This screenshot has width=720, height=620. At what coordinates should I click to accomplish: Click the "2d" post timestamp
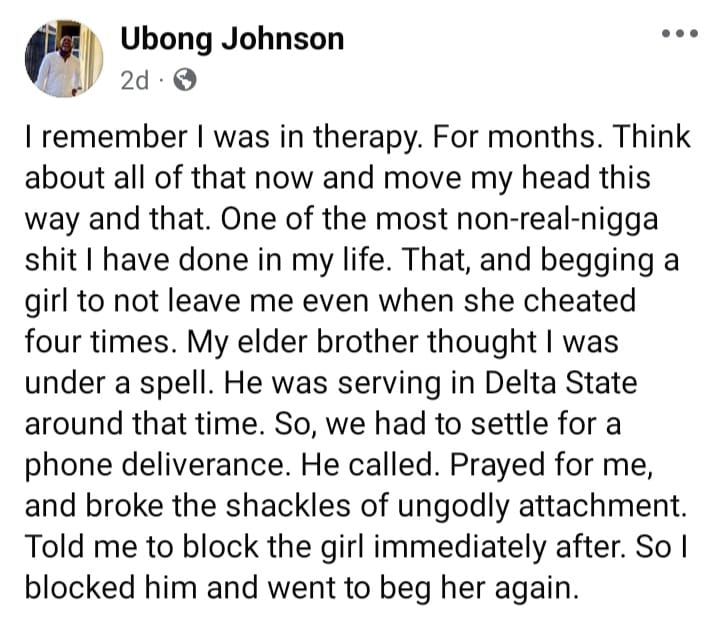coord(134,81)
